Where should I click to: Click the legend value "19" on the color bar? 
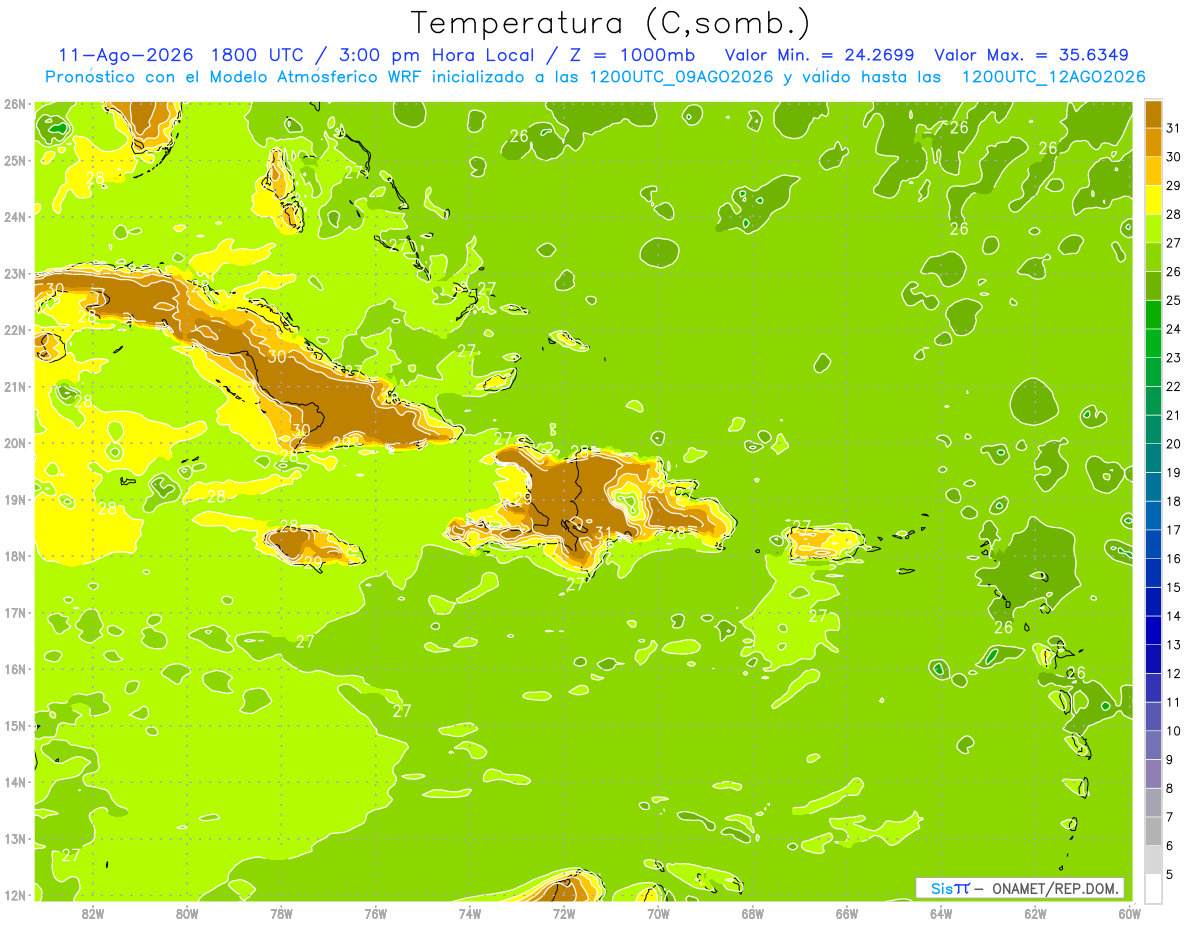pos(1173,472)
